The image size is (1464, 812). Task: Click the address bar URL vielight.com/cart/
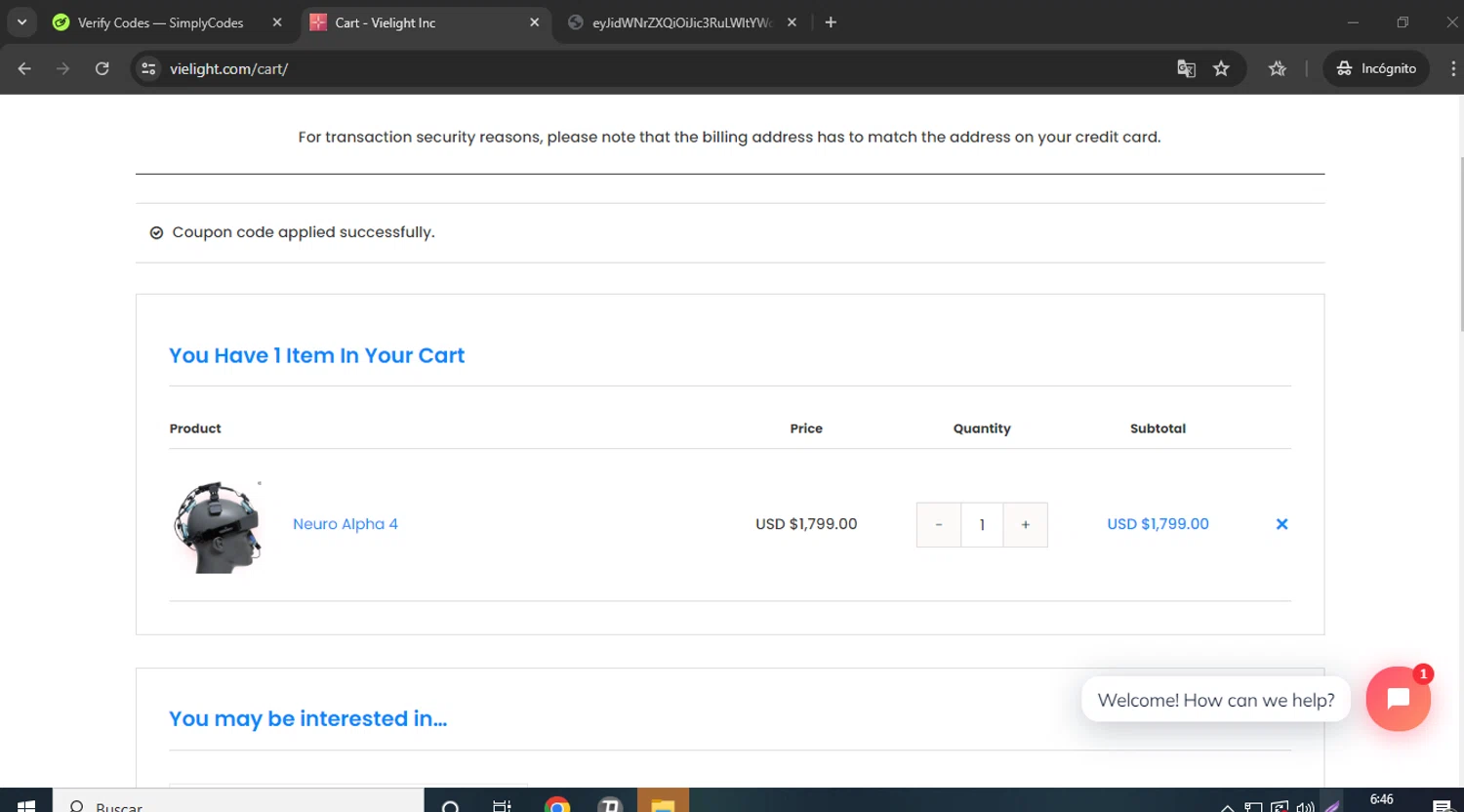pyautogui.click(x=228, y=69)
